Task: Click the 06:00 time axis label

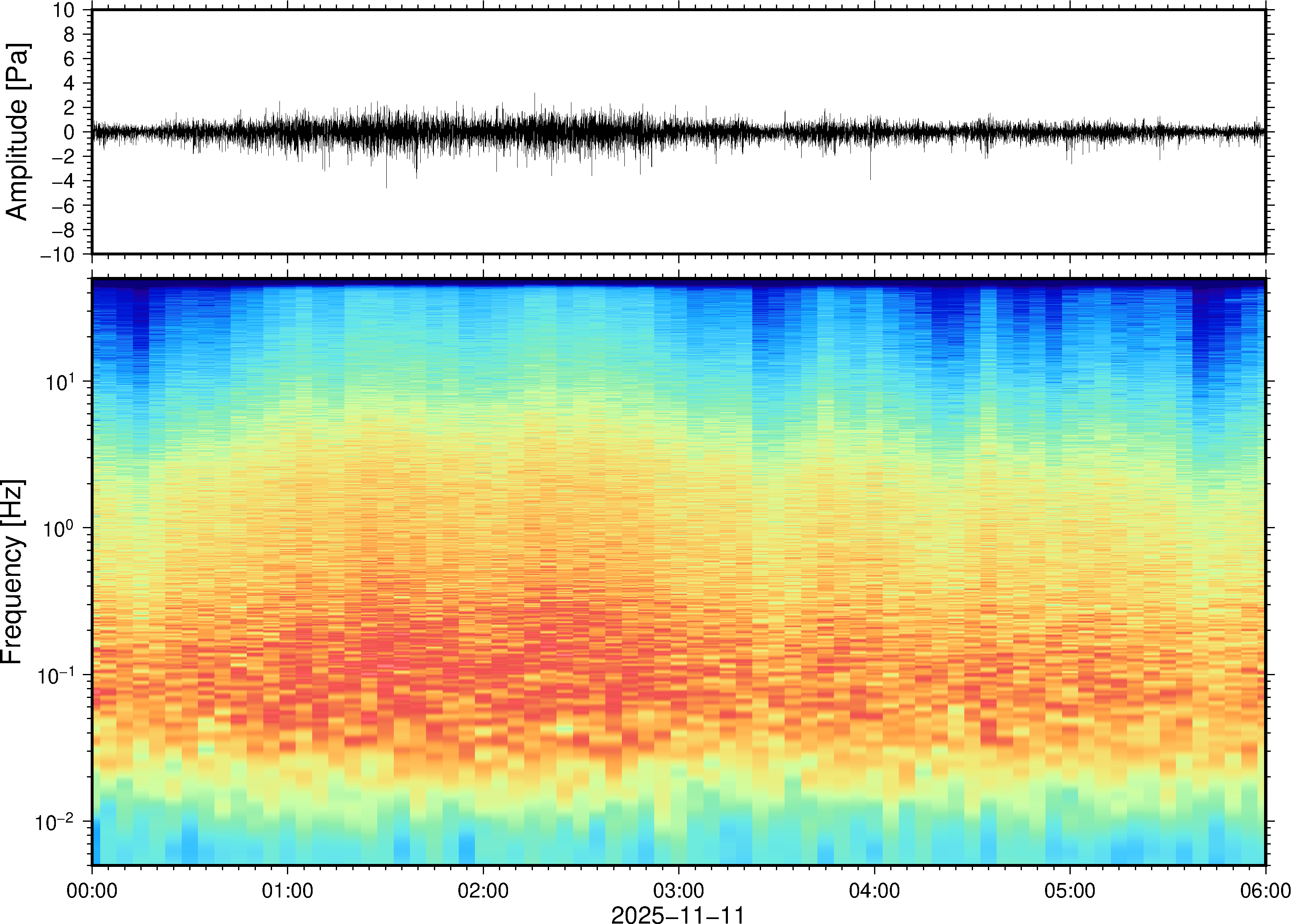Action: (1265, 890)
